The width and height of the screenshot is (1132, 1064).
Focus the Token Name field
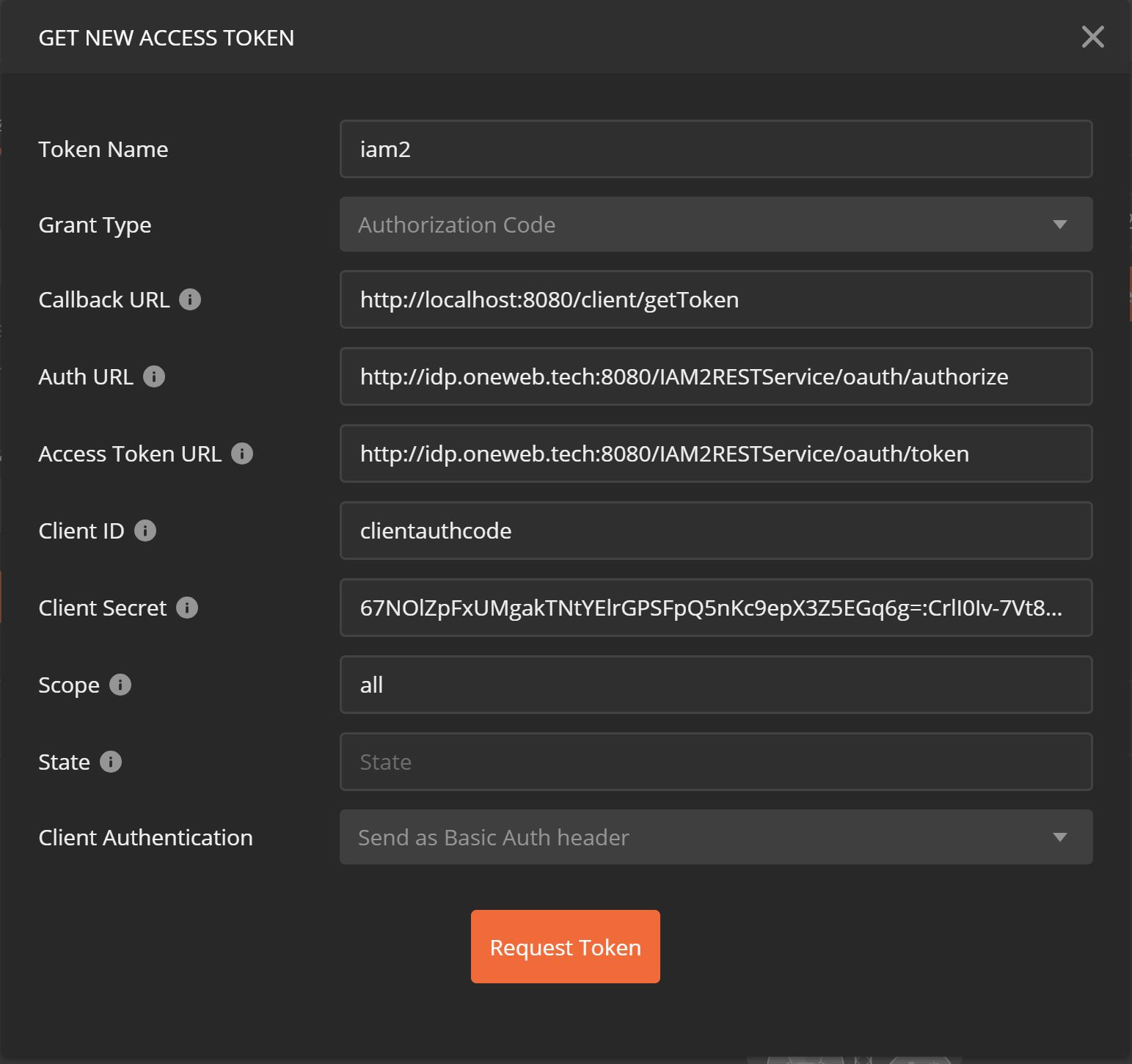coord(716,149)
